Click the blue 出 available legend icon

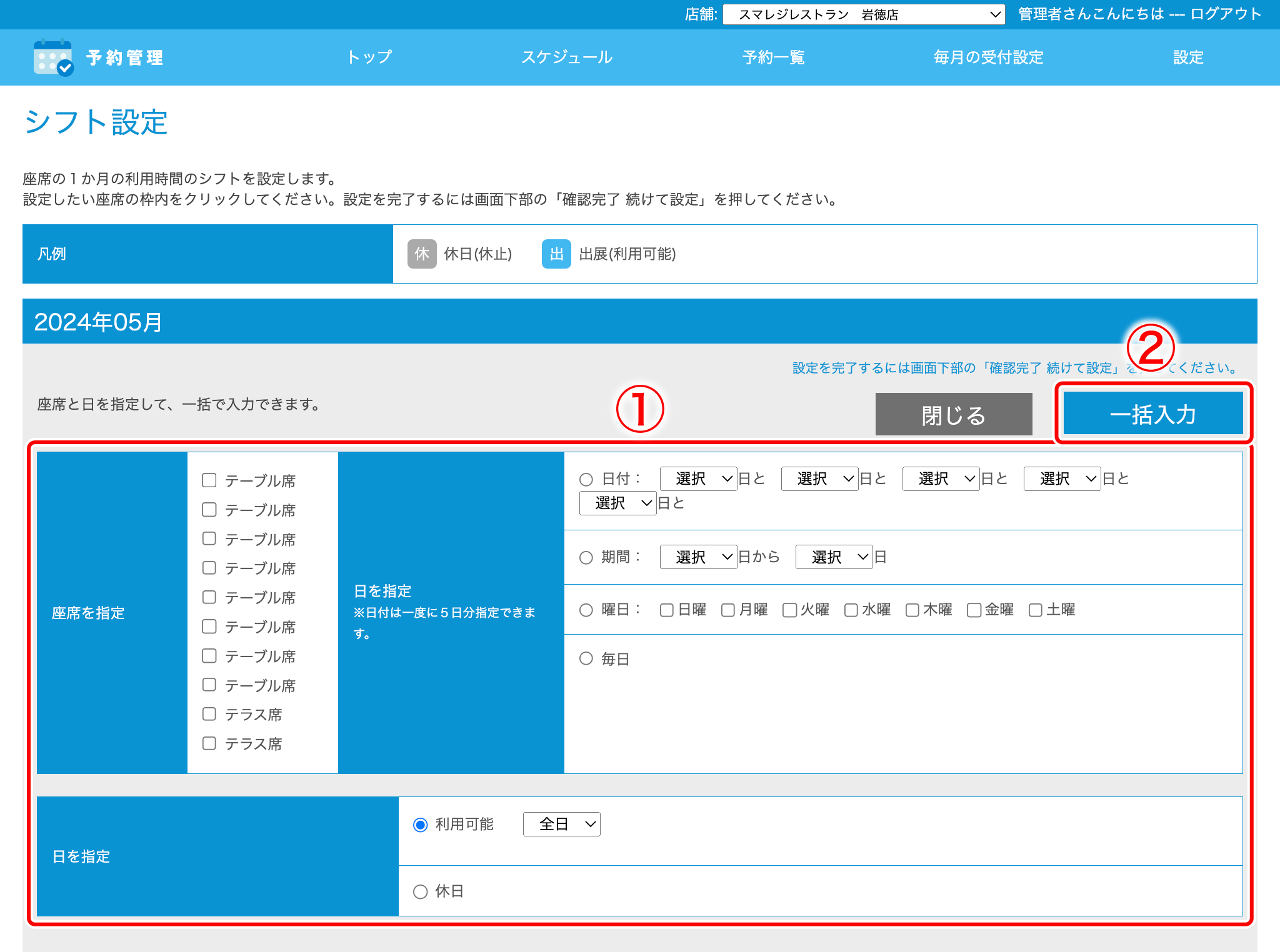pyautogui.click(x=556, y=254)
